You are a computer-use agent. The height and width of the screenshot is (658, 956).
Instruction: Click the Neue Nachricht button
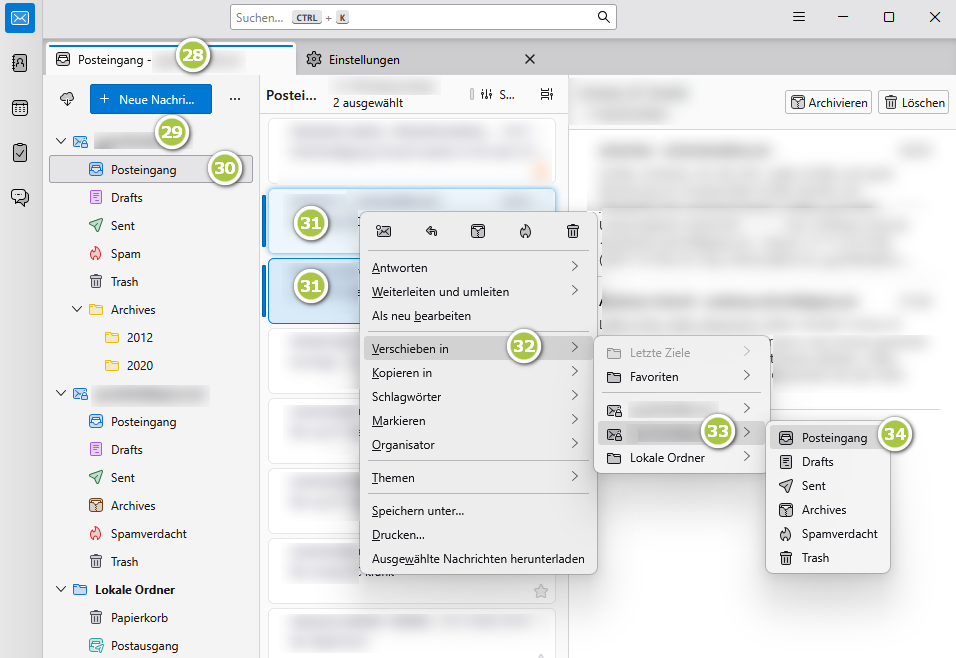150,99
